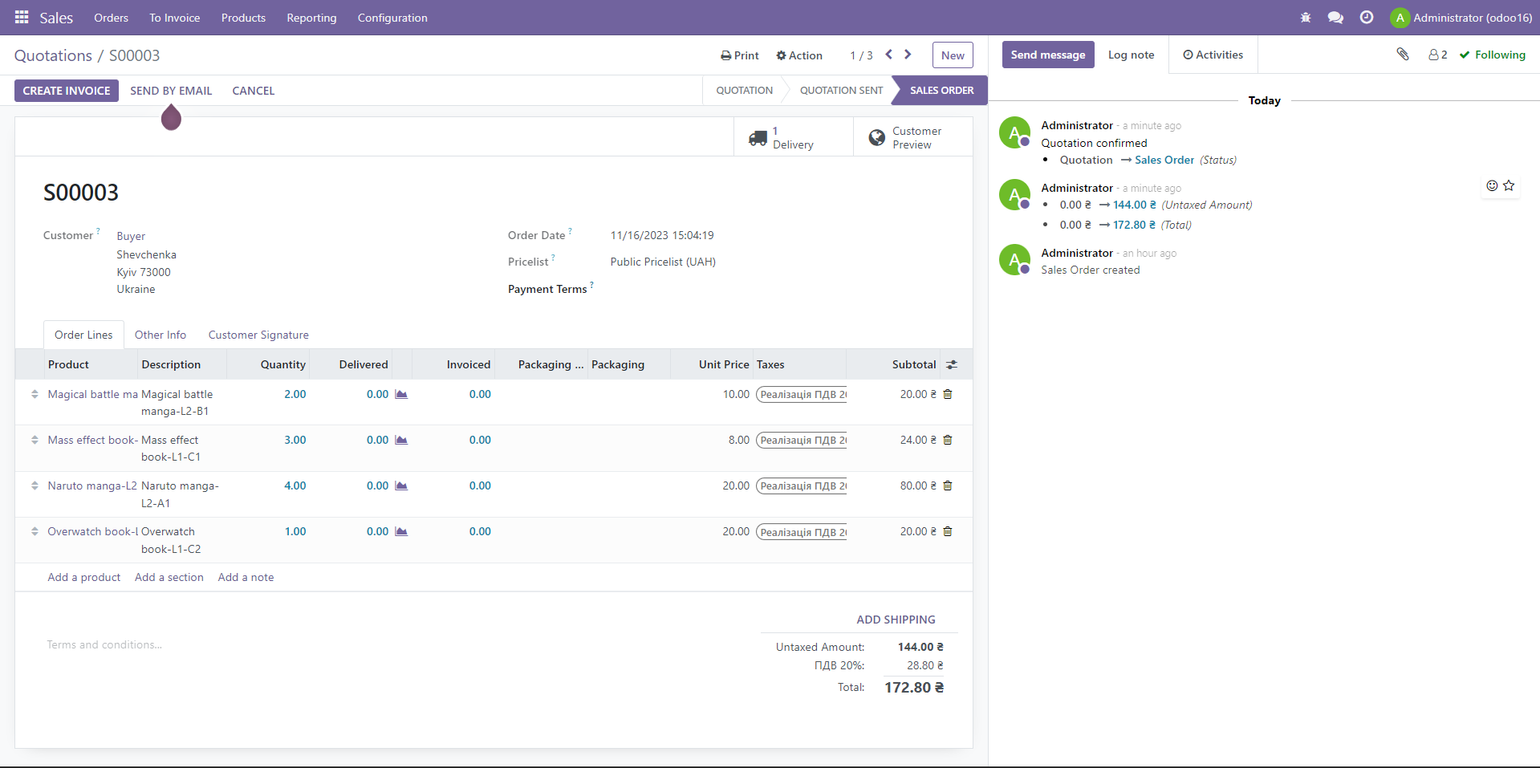Show the followers count icon
Image resolution: width=1540 pixels, height=768 pixels.
tap(1438, 55)
